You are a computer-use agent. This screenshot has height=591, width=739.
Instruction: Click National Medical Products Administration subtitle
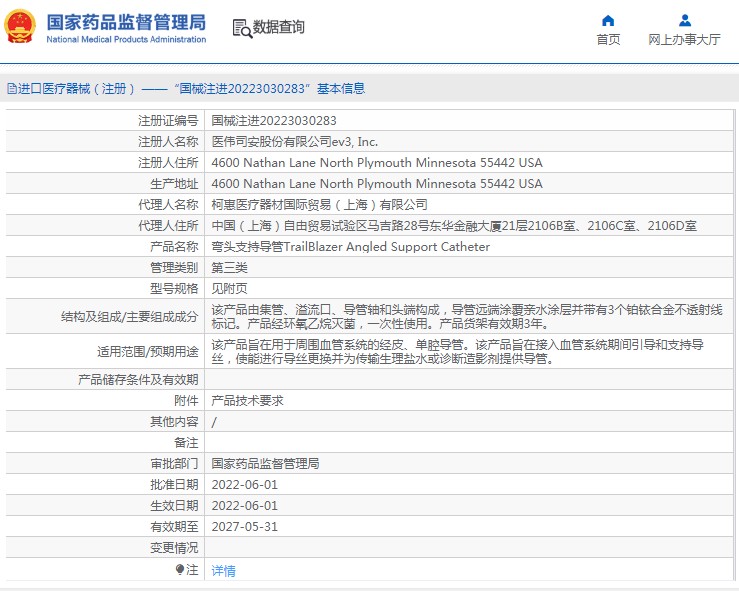pyautogui.click(x=126, y=40)
